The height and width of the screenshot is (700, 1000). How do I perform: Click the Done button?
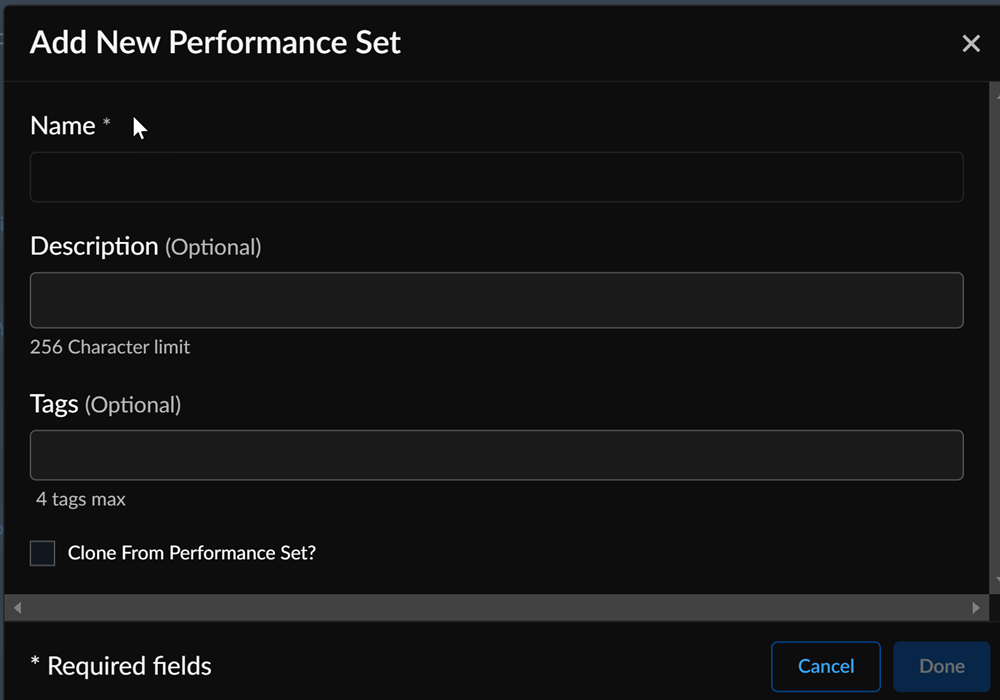point(941,666)
